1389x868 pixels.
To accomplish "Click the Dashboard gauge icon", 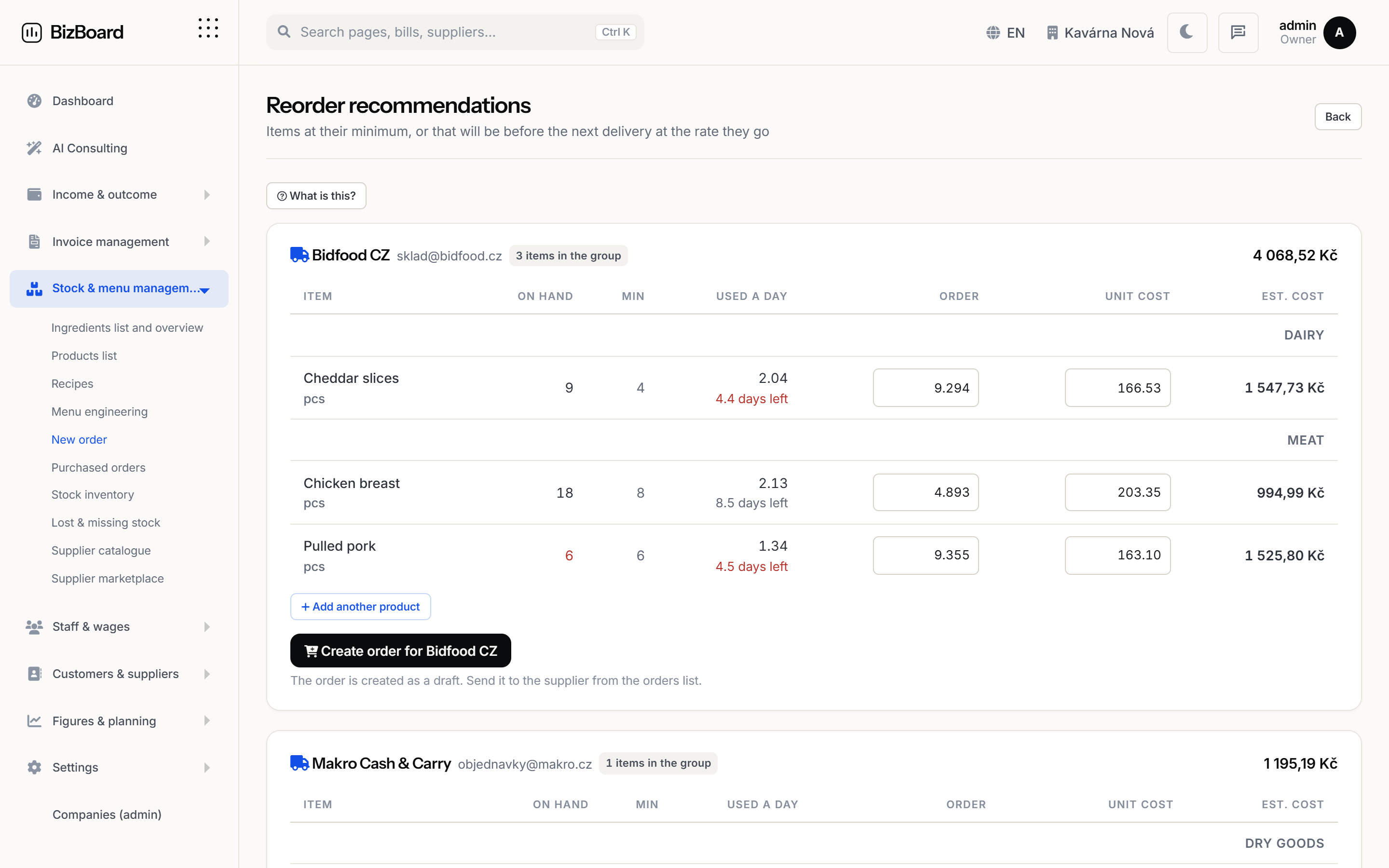I will coord(34,101).
